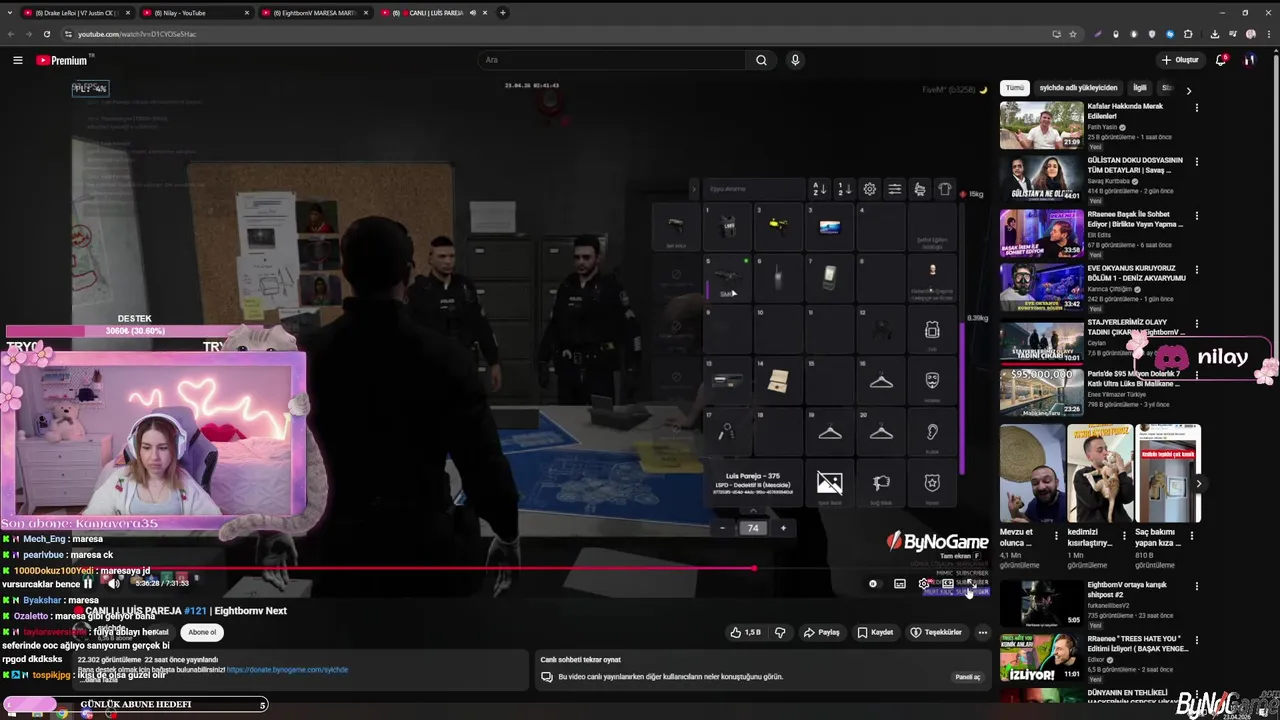This screenshot has height=720, width=1280.
Task: Click the Teşekkürler thanks button
Action: tap(936, 632)
